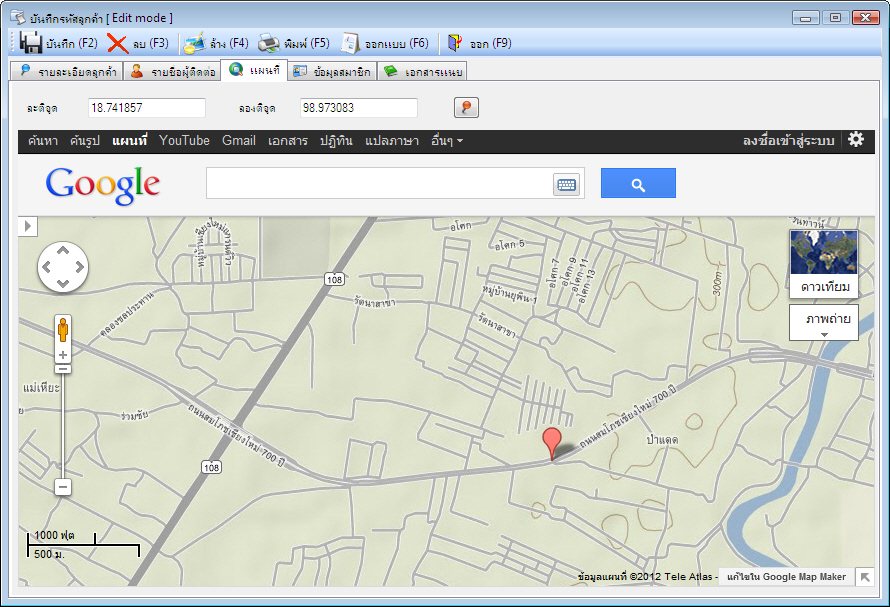Screen dimensions: 890x607
Task: Open the Design (F6) document icon
Action: point(350,44)
